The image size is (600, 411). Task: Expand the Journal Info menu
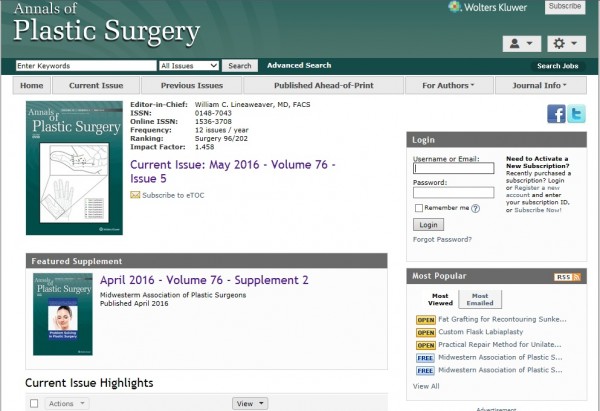(x=541, y=85)
